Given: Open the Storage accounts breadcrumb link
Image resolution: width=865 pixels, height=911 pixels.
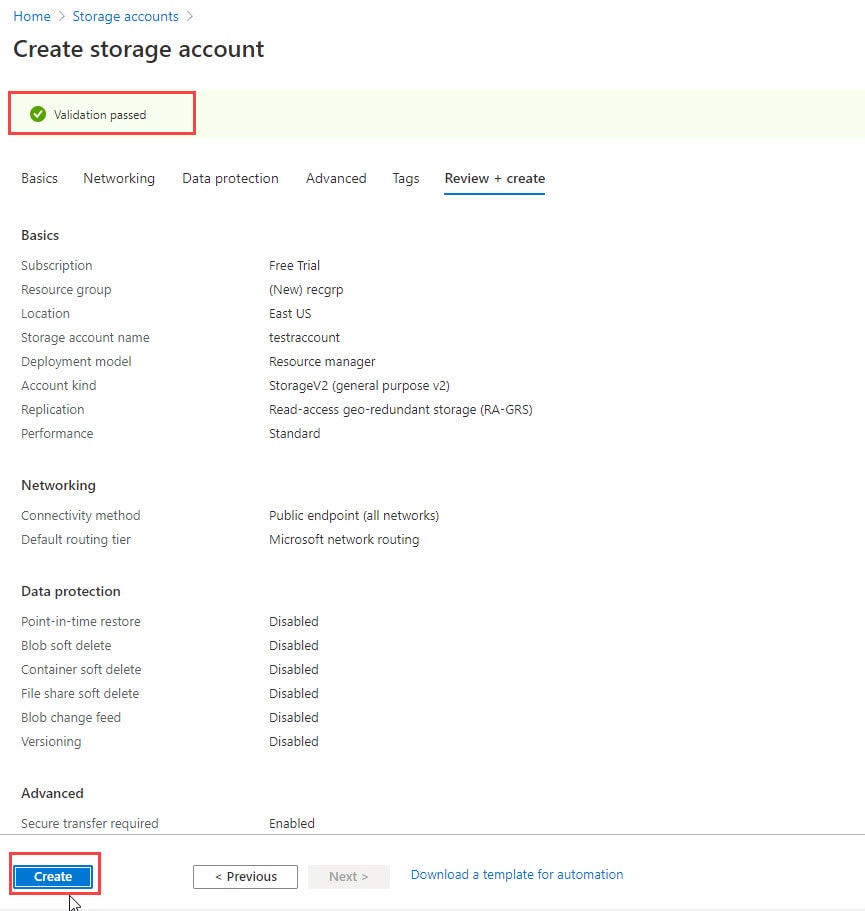Looking at the screenshot, I should coord(125,16).
